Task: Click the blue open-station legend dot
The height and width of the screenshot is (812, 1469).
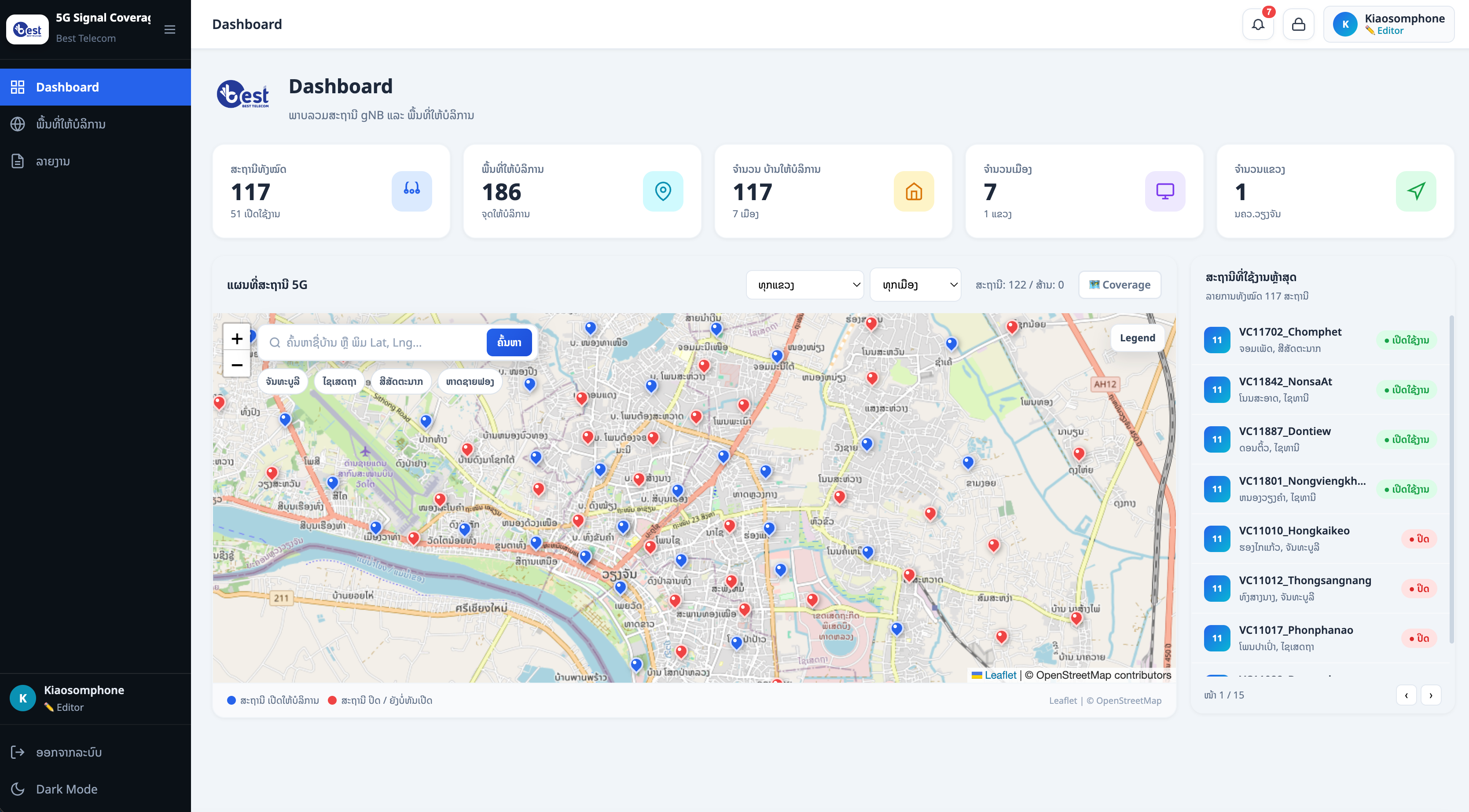Action: (x=231, y=700)
